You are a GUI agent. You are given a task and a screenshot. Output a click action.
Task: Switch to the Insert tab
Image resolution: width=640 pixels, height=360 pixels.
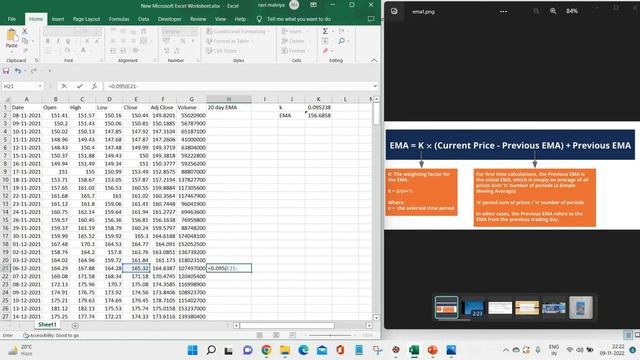click(58, 19)
